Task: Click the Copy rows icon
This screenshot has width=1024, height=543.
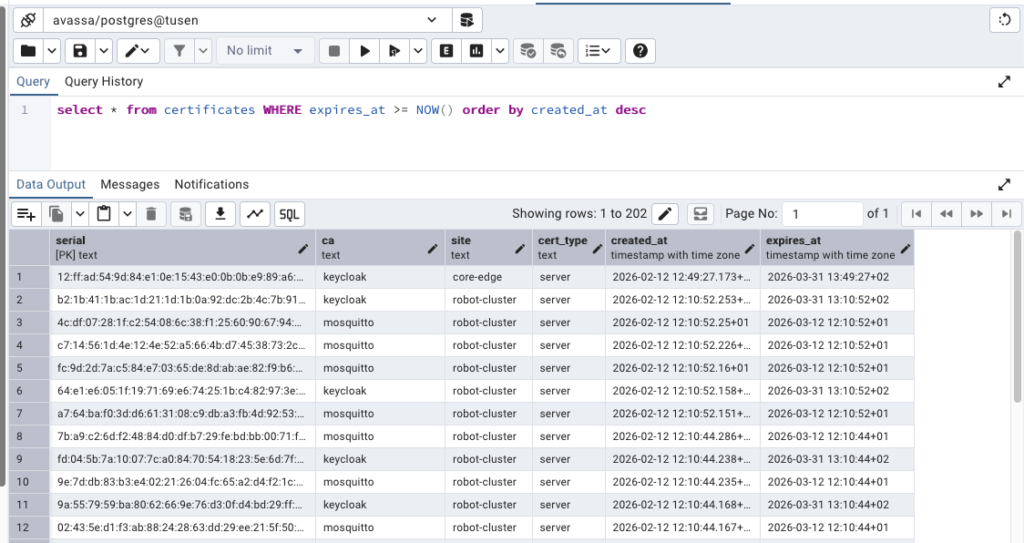Action: pyautogui.click(x=57, y=214)
